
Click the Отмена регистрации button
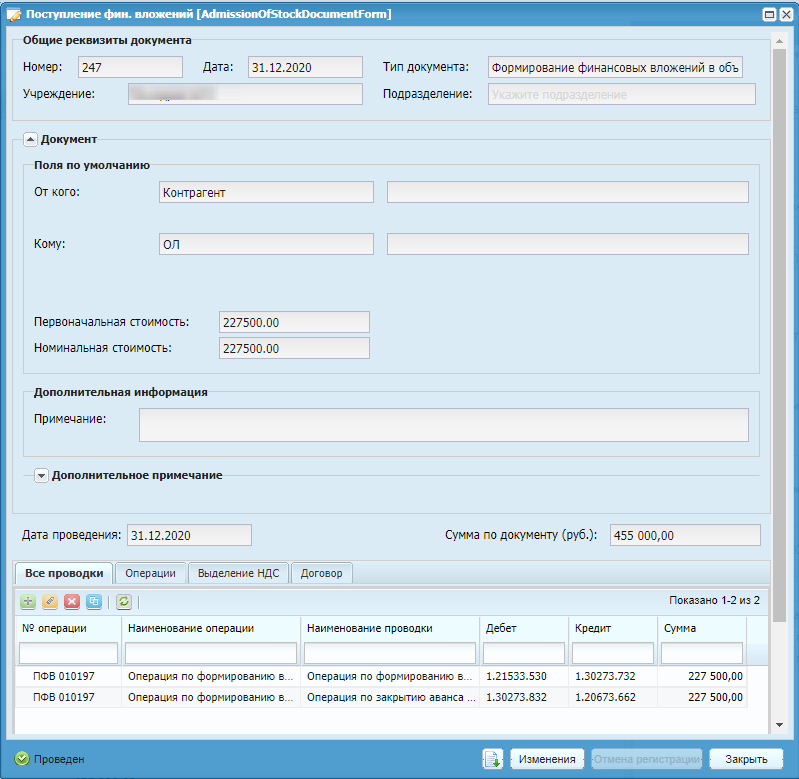(x=647, y=759)
